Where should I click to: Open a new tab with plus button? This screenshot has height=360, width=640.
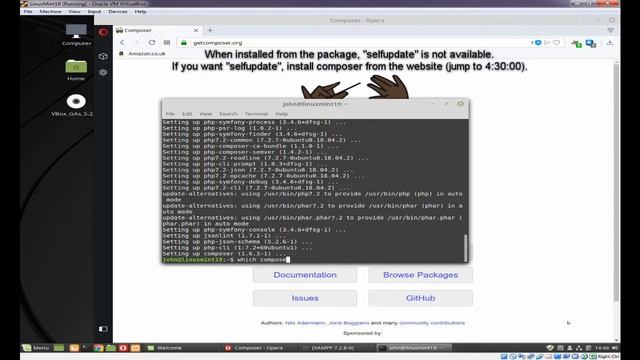tap(210, 30)
